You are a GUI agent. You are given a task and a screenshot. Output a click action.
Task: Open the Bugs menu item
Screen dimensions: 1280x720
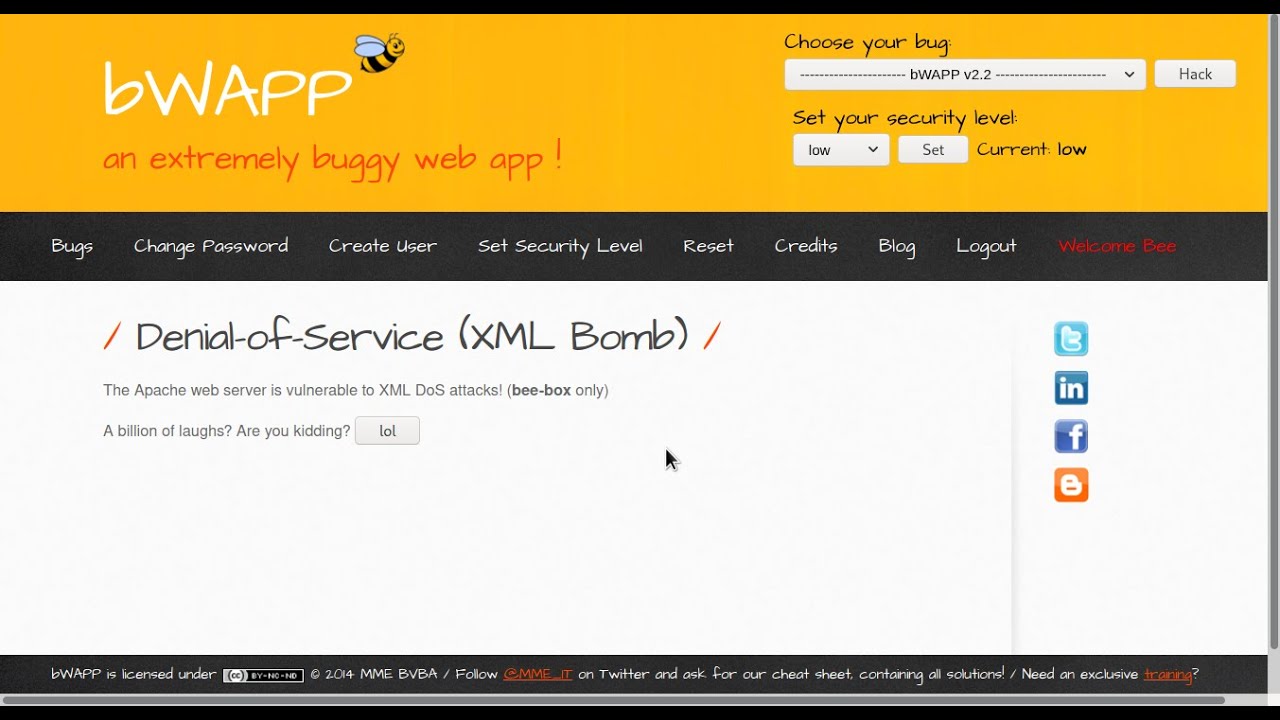[x=72, y=246]
